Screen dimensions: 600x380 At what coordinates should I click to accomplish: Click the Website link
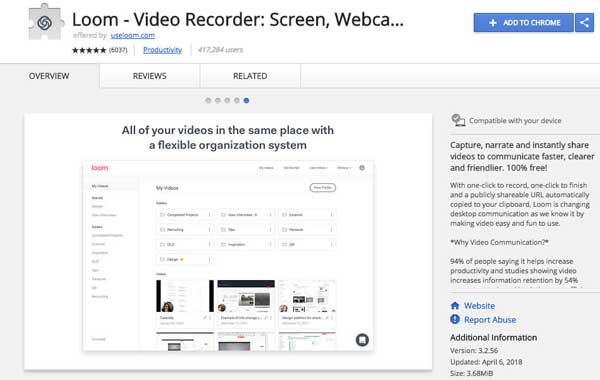coord(479,305)
